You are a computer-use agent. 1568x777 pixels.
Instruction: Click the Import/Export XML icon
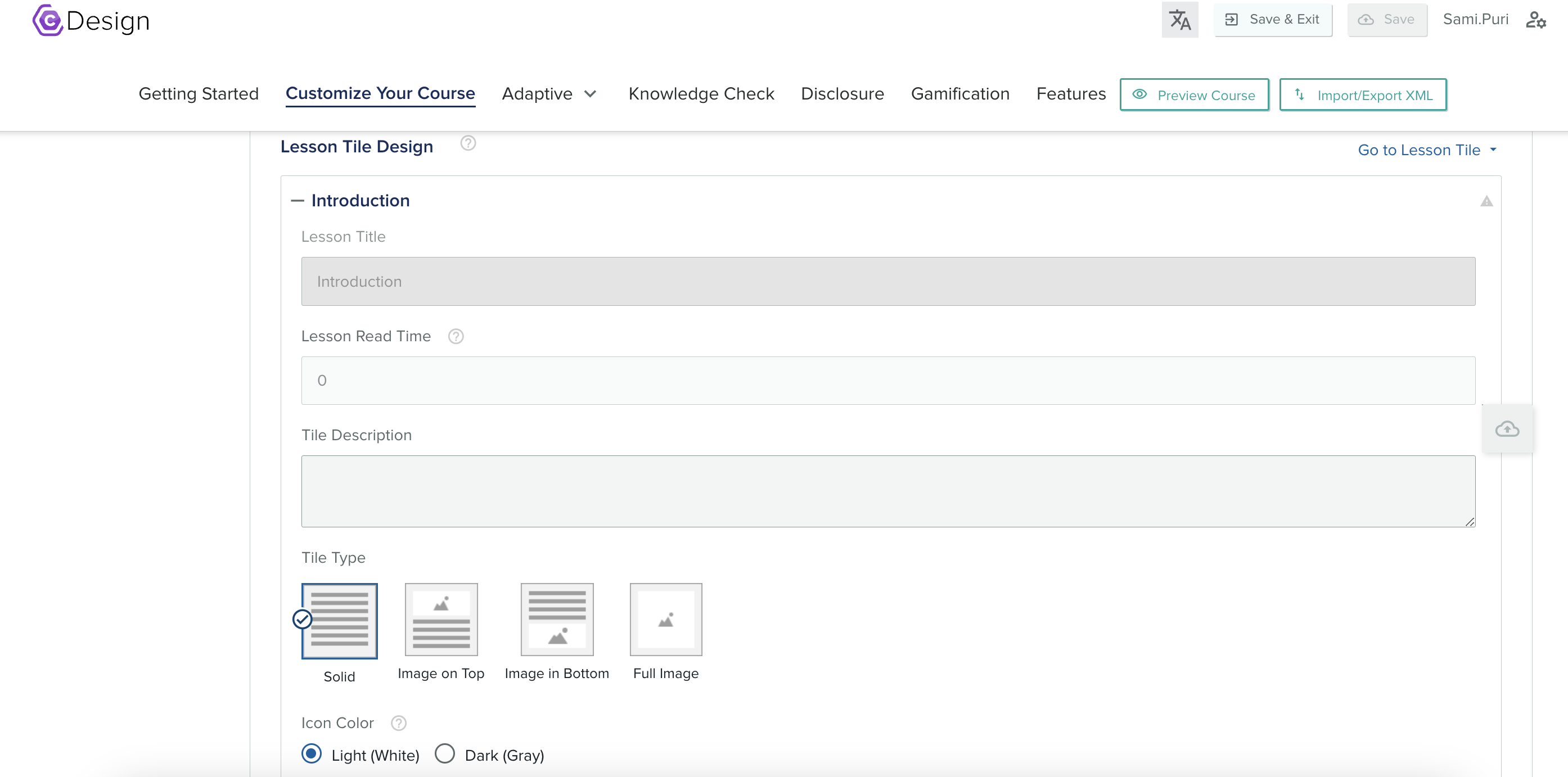tap(1300, 95)
